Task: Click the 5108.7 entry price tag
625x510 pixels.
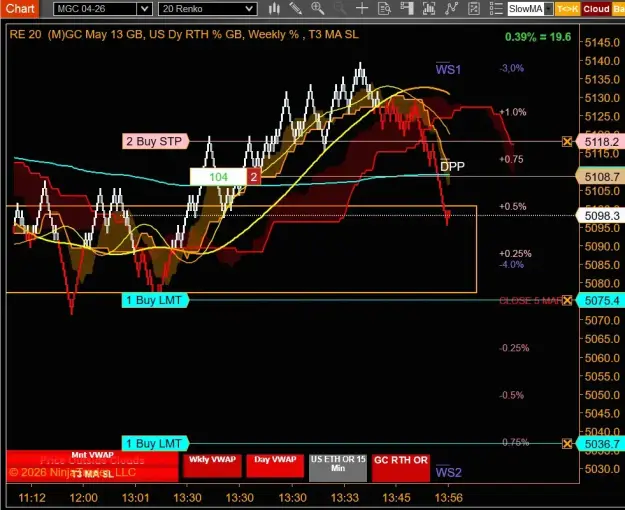Action: point(601,177)
